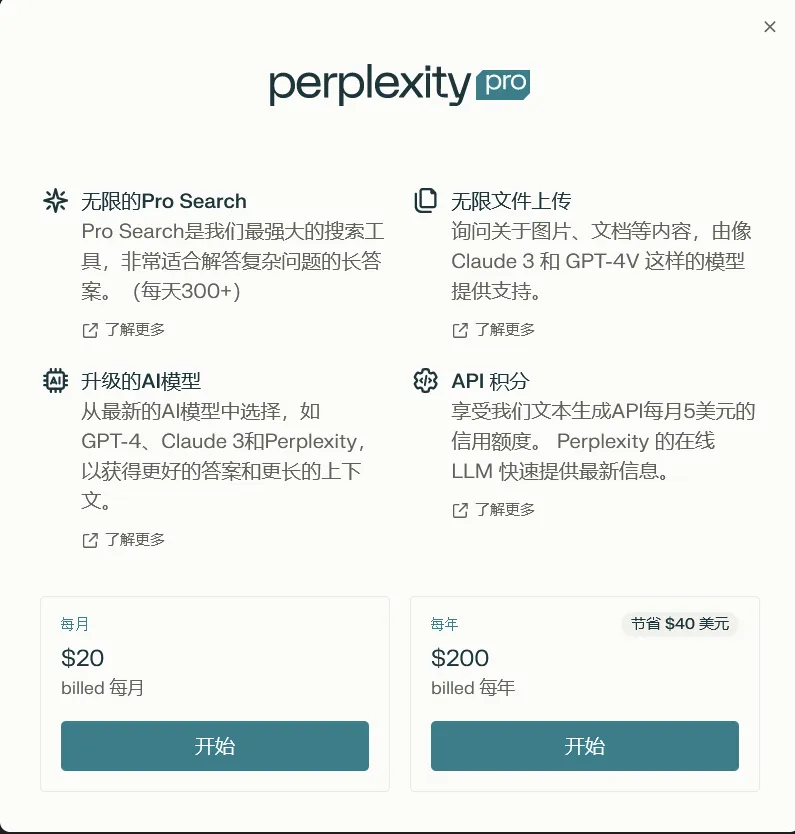795x834 pixels.
Task: Start the $200 yearly plan with 开始
Action: (x=585, y=746)
